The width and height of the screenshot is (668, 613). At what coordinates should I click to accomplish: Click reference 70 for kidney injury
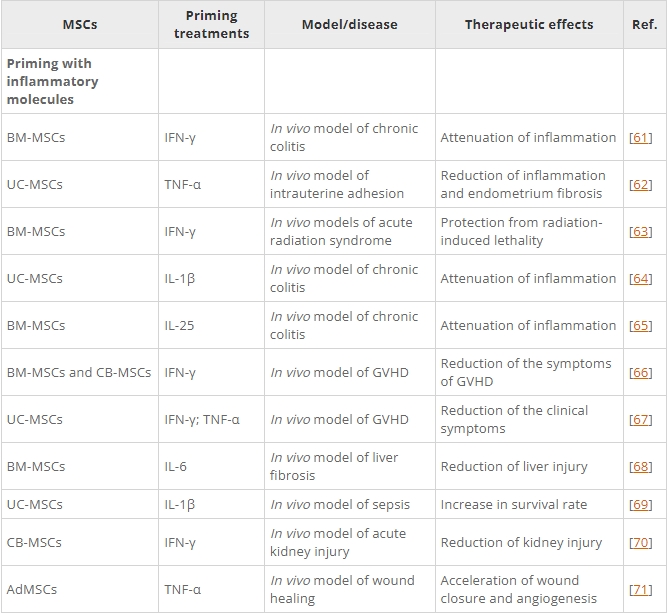point(640,542)
